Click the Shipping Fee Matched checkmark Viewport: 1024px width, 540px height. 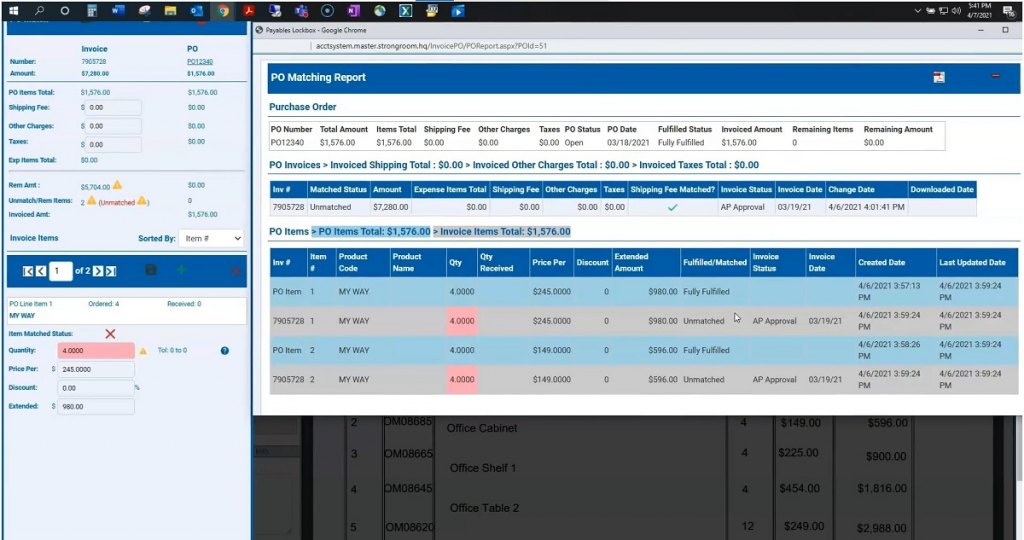pos(672,207)
